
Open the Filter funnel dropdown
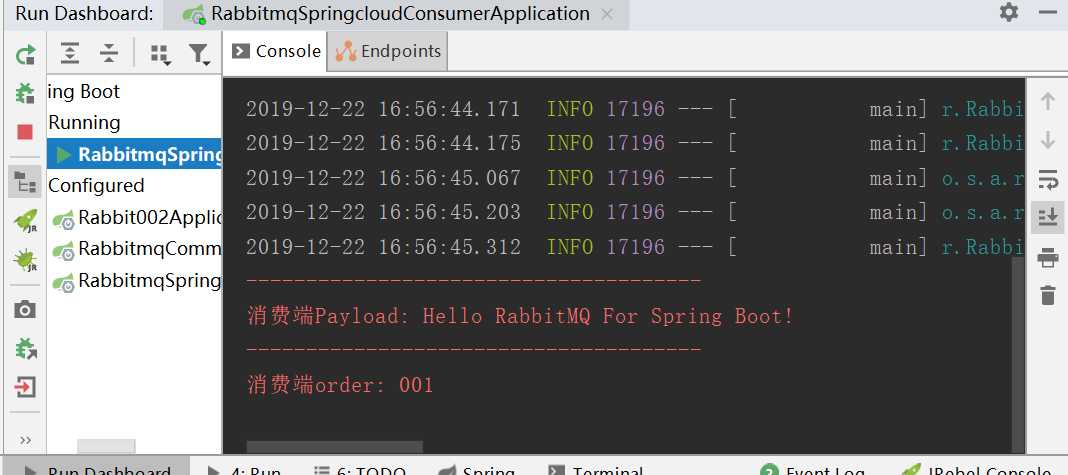(199, 55)
